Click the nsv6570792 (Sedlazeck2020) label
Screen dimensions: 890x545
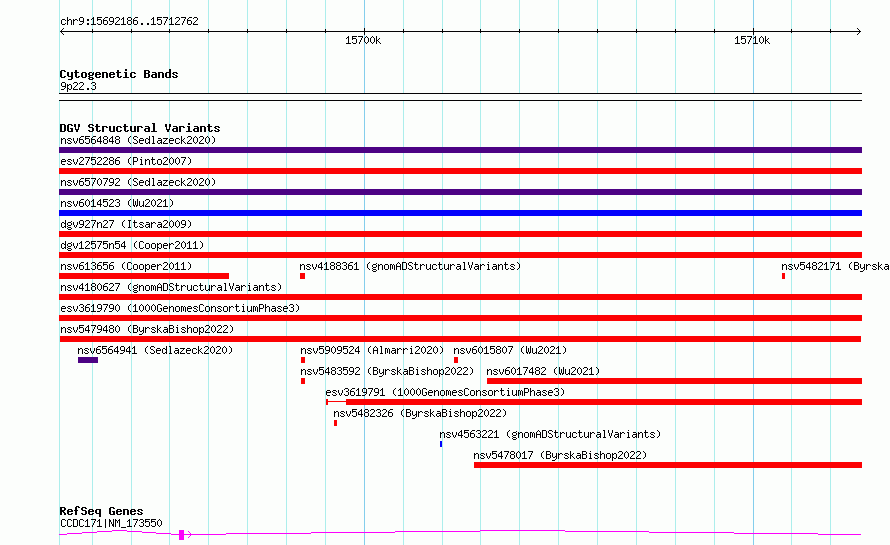(x=138, y=182)
